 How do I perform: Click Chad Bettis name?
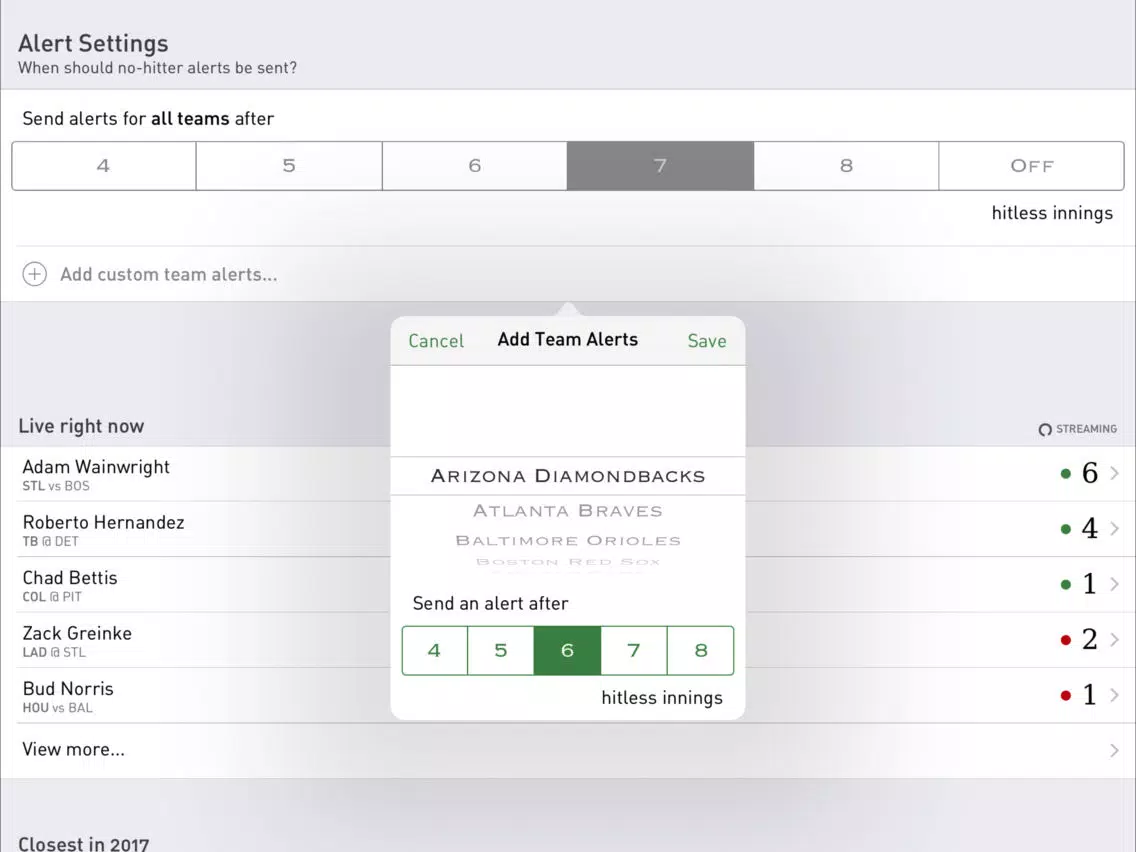[x=70, y=578]
